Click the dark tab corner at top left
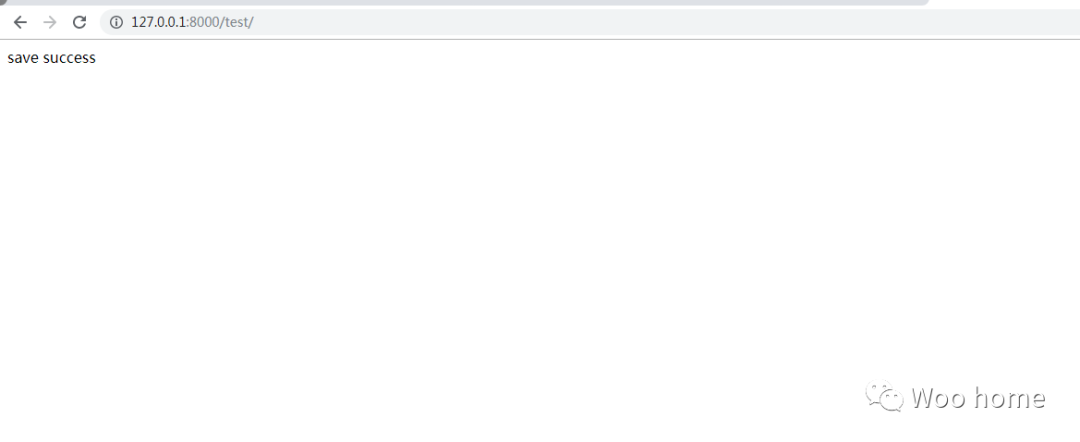The image size is (1080, 442). (3, 2)
